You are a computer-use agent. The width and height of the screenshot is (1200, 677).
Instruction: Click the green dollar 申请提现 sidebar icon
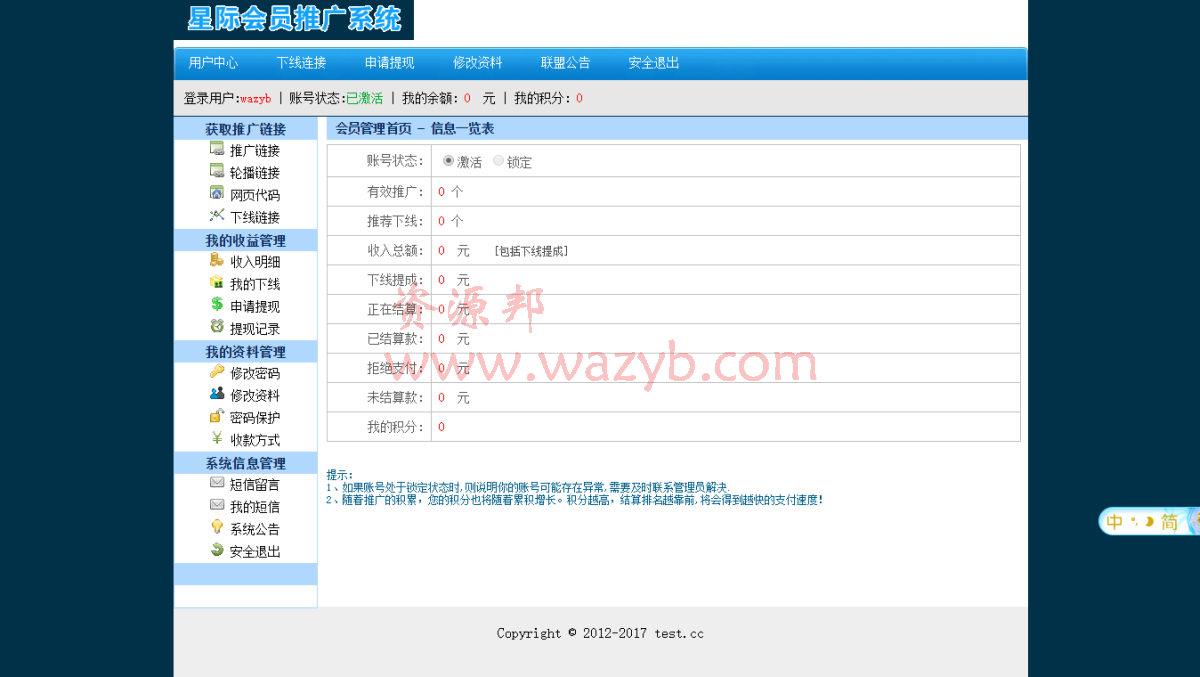(217, 304)
